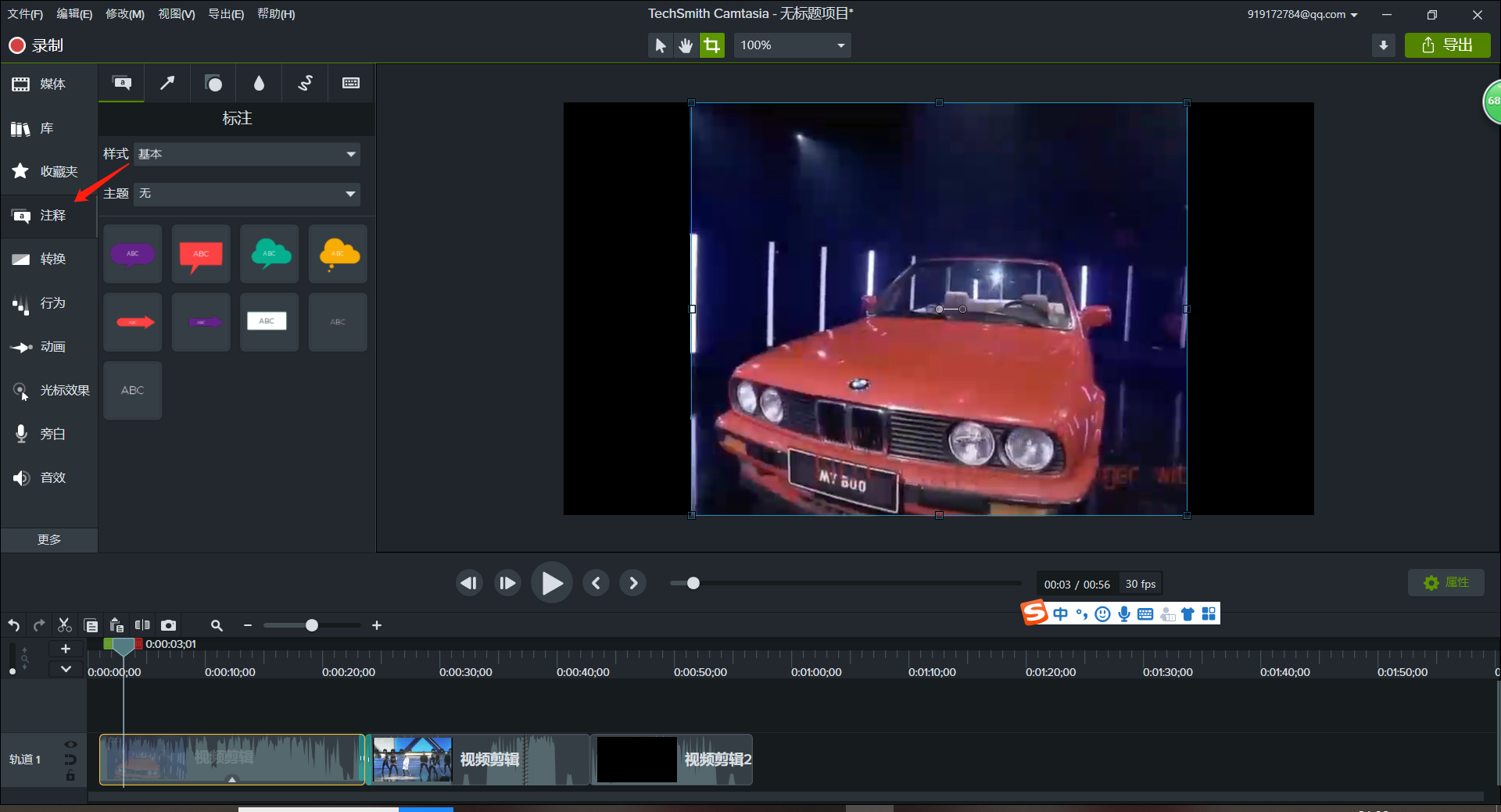
Task: Zoom in timeline with plus button
Action: (377, 625)
